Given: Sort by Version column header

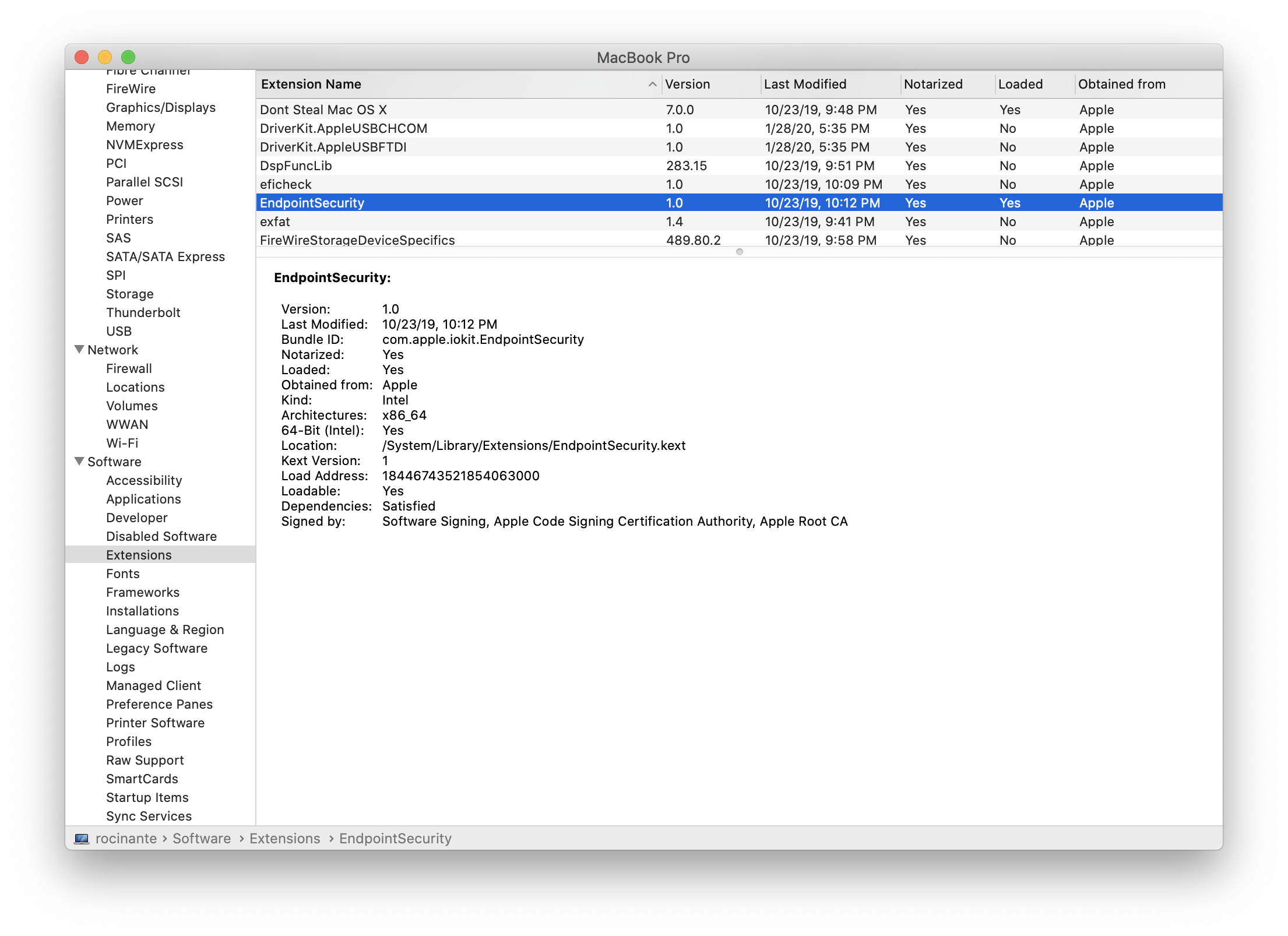Looking at the screenshot, I should [687, 85].
